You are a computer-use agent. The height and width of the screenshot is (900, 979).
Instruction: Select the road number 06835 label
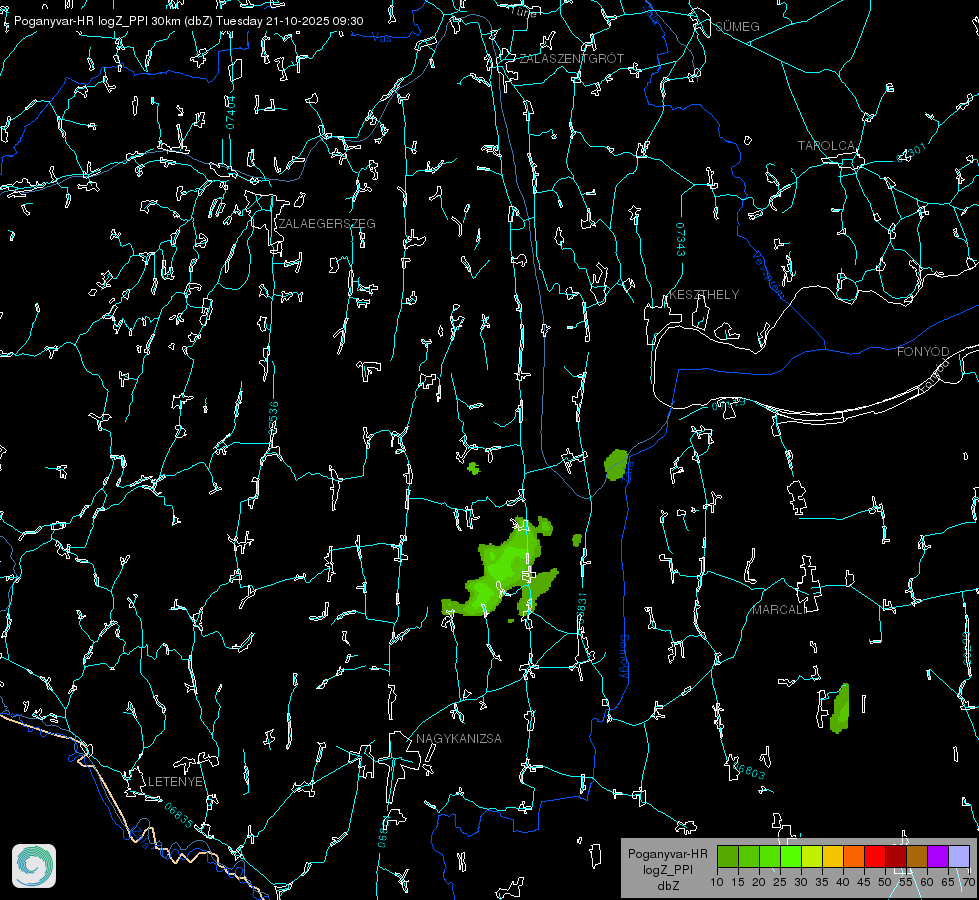[179, 815]
